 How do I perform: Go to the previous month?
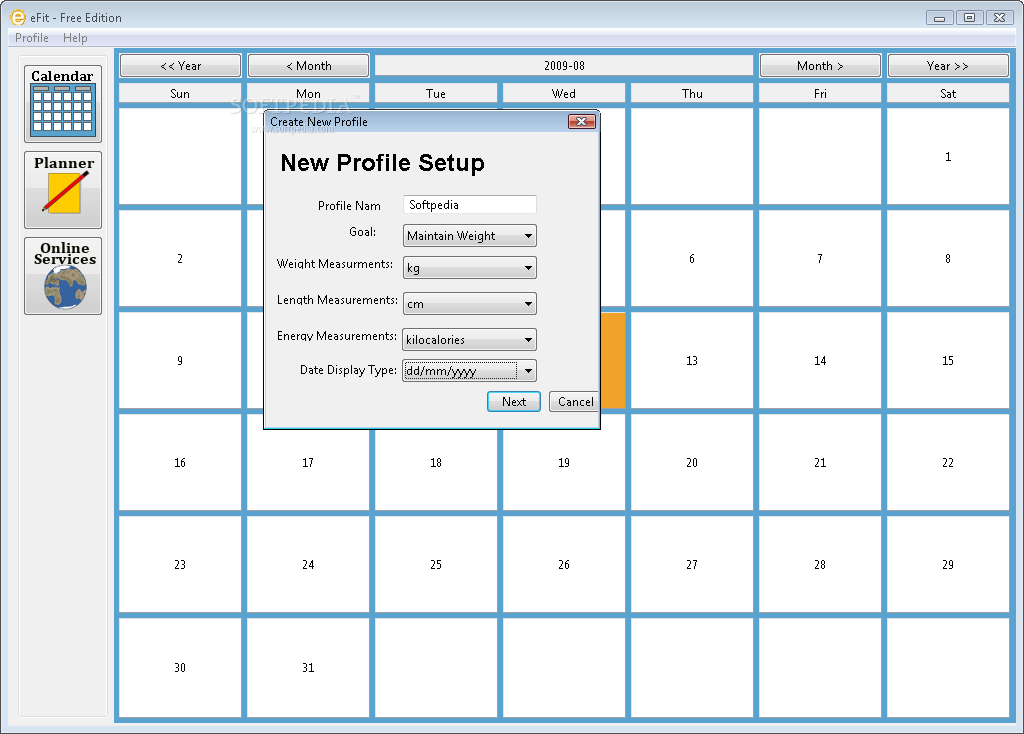click(x=308, y=66)
